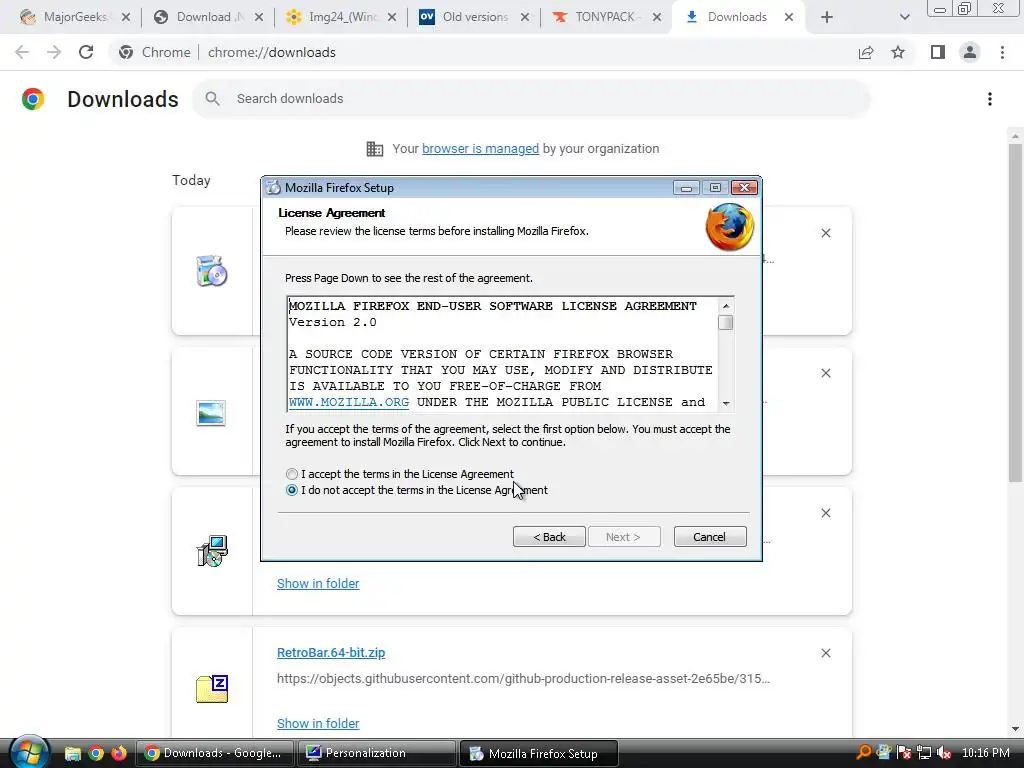Viewport: 1024px width, 768px height.
Task: Toggle the side panel icon
Action: pos(938,52)
